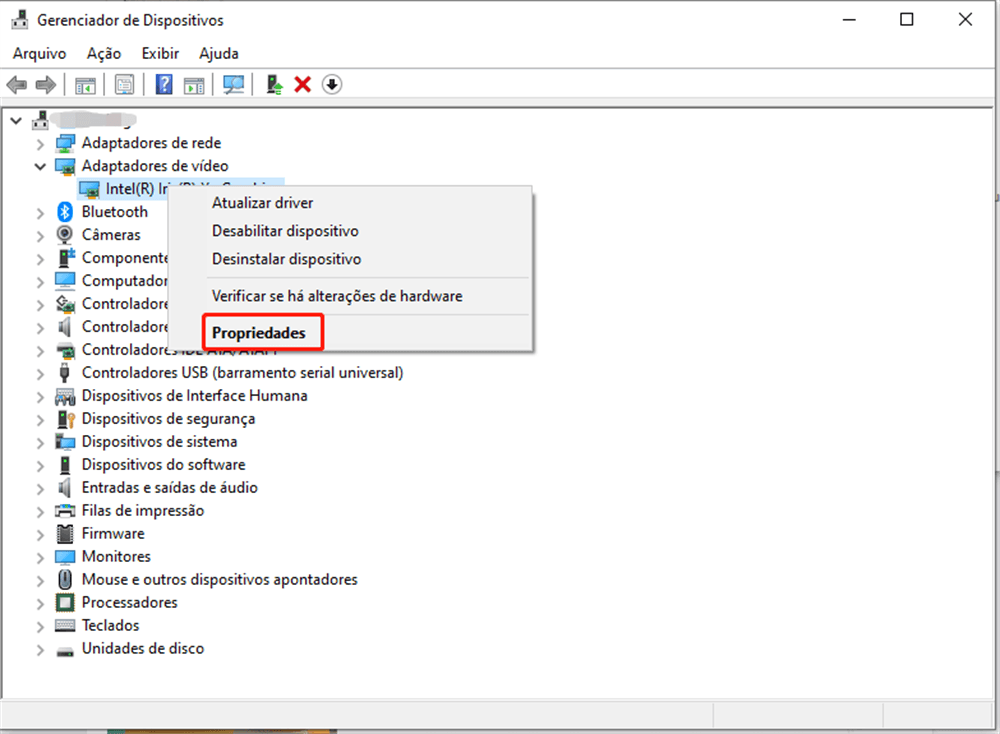Open the Exibir menu
Image resolution: width=1000 pixels, height=734 pixels.
pos(159,53)
